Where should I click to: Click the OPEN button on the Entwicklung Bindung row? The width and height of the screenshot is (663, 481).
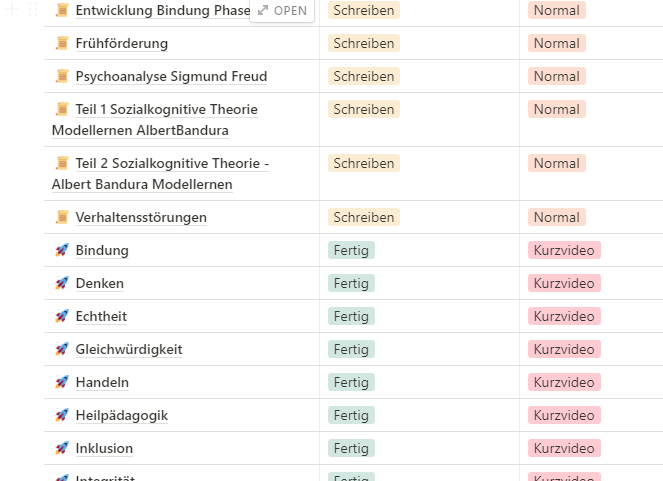click(x=282, y=10)
